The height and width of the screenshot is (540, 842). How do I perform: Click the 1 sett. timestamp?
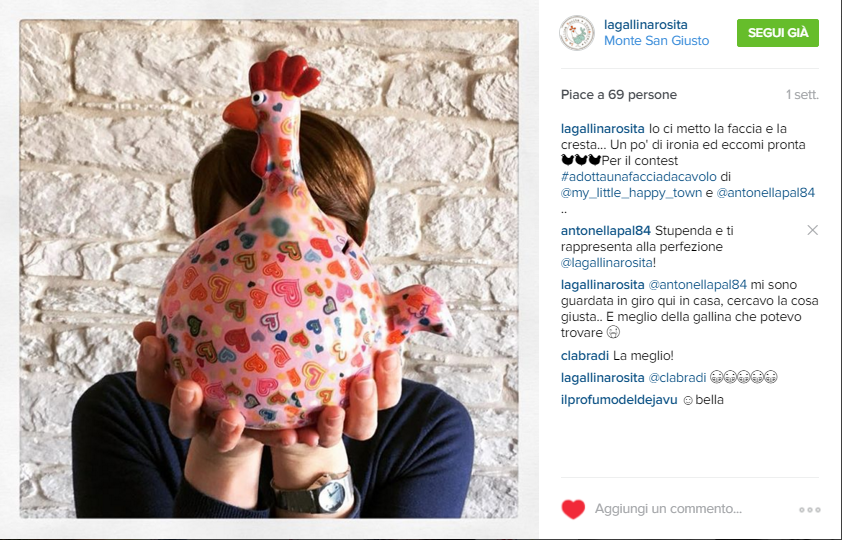point(802,95)
